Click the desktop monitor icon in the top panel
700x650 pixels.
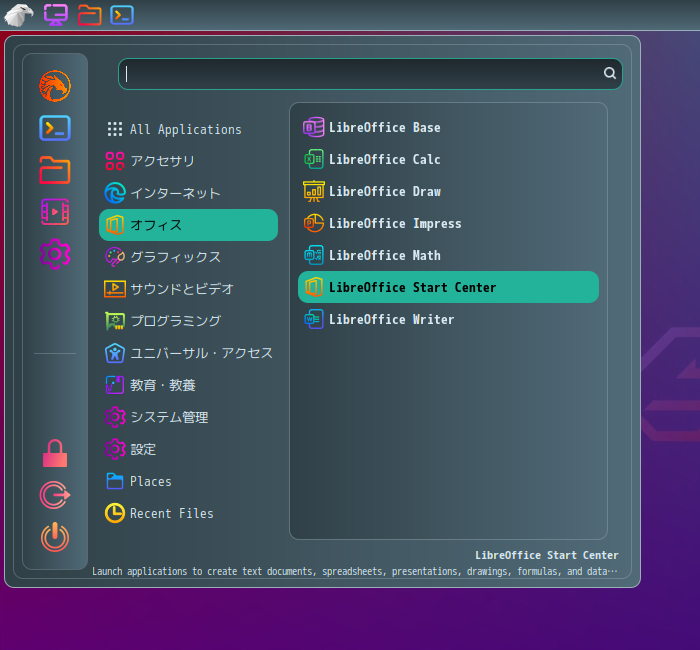[56, 15]
